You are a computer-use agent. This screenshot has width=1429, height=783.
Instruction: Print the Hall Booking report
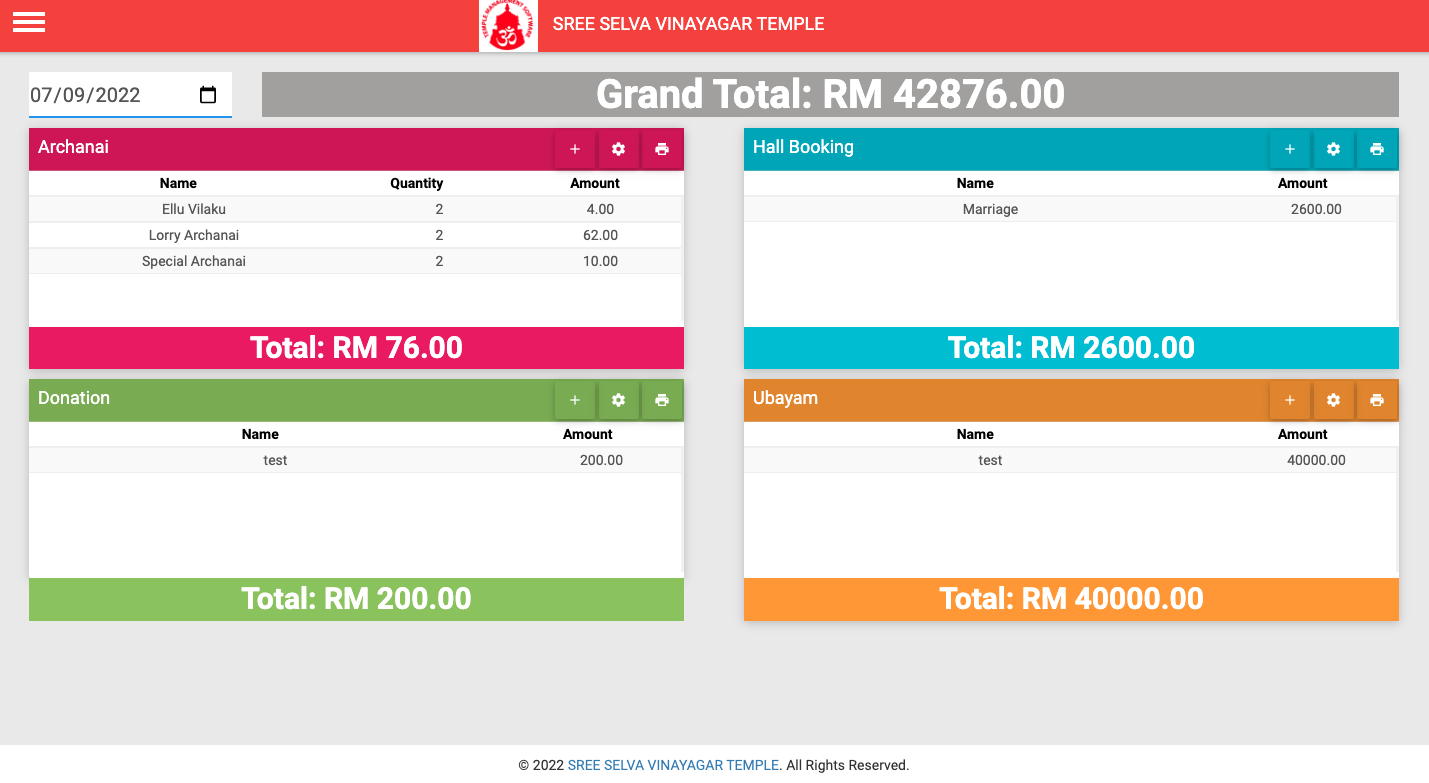1376,149
